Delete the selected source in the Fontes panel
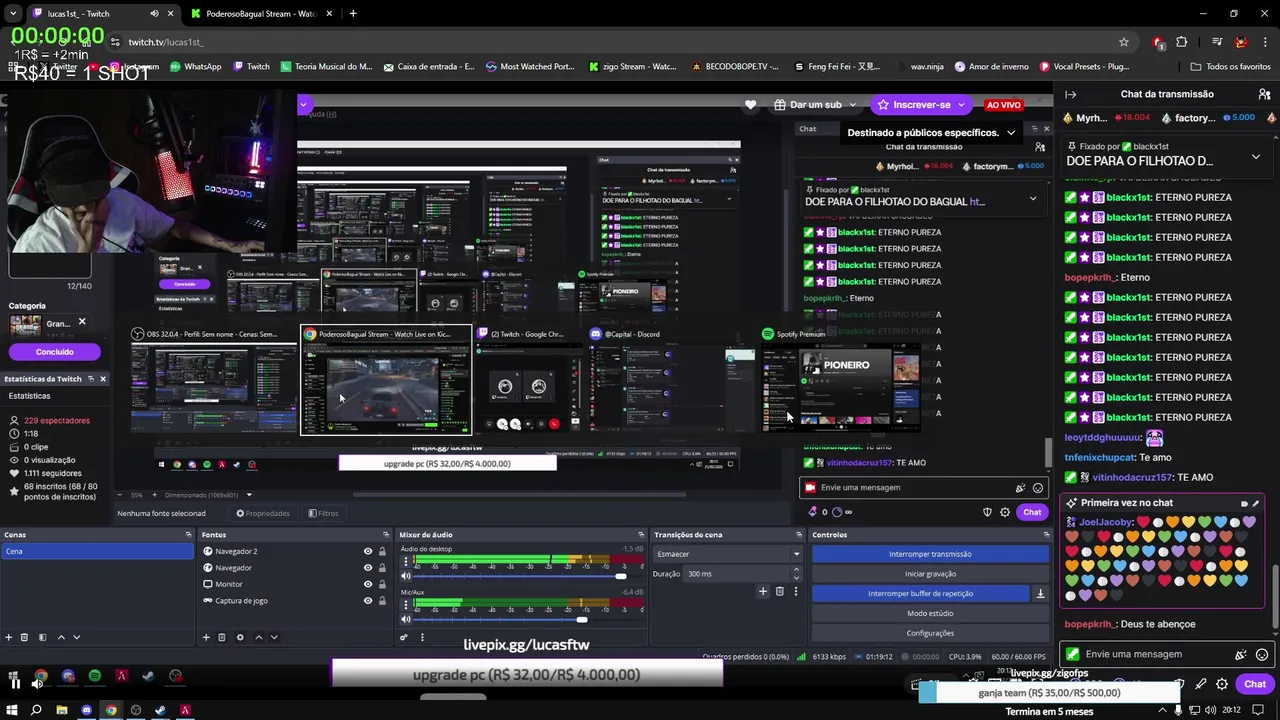The width and height of the screenshot is (1280, 720). [x=222, y=637]
